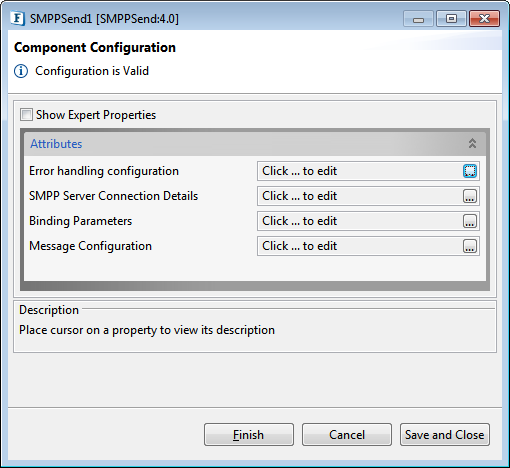Open SMPP Server Connection Details ellipsis button
The height and width of the screenshot is (468, 510).
click(470, 196)
